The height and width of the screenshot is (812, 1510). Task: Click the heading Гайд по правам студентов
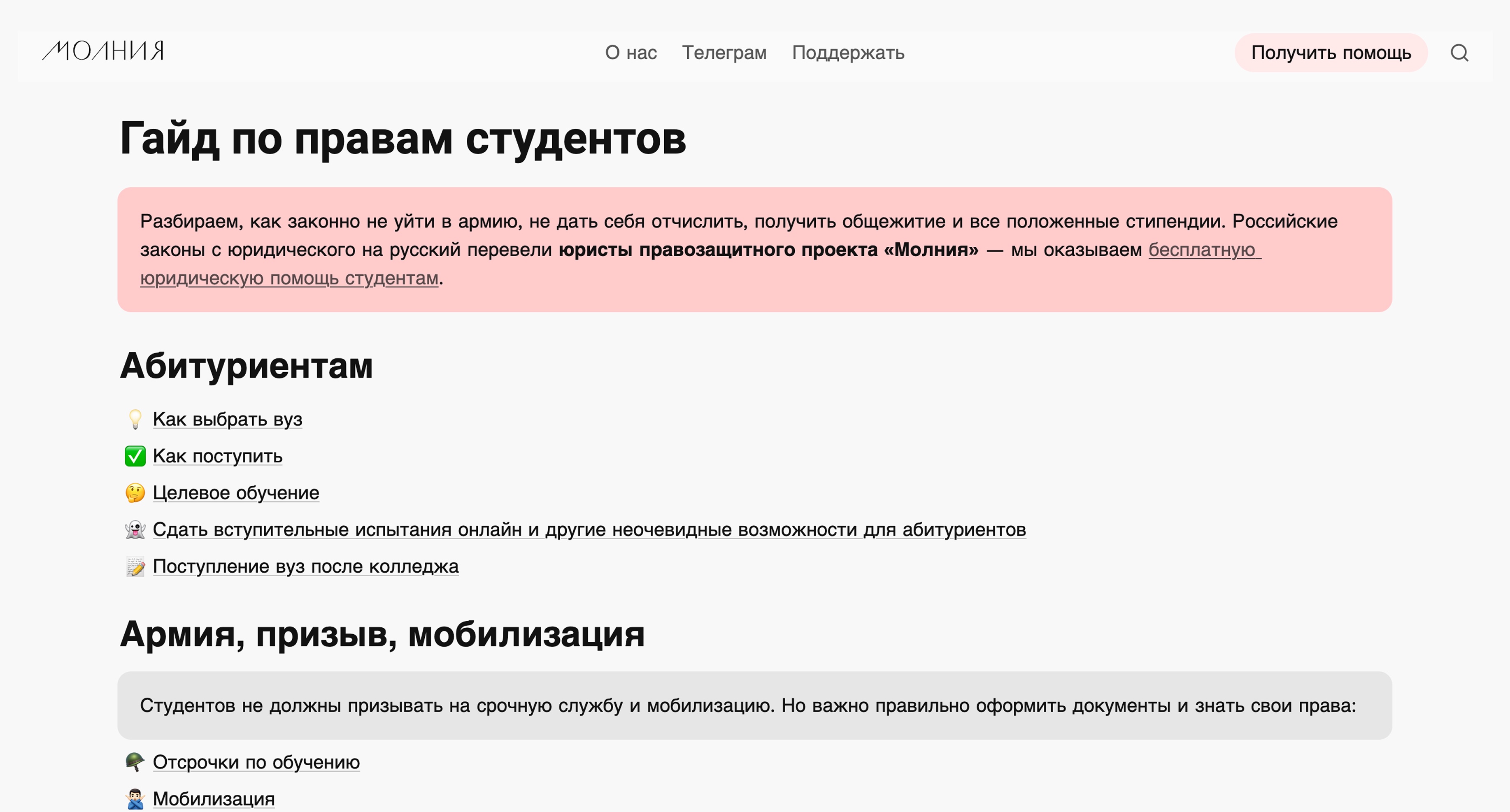(x=403, y=139)
